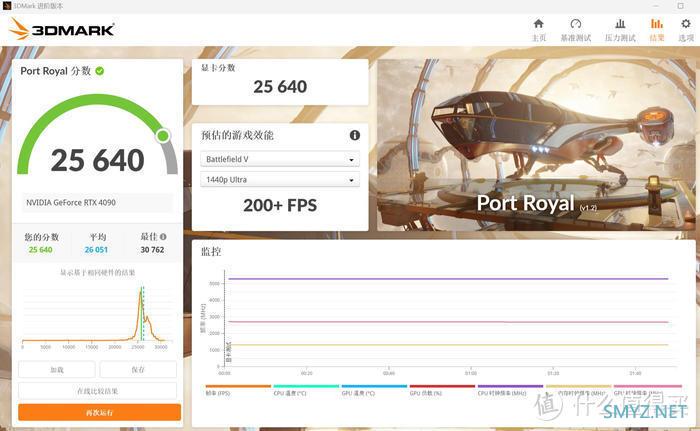Toggle the GPU 负载 red legend item

[x=442, y=390]
